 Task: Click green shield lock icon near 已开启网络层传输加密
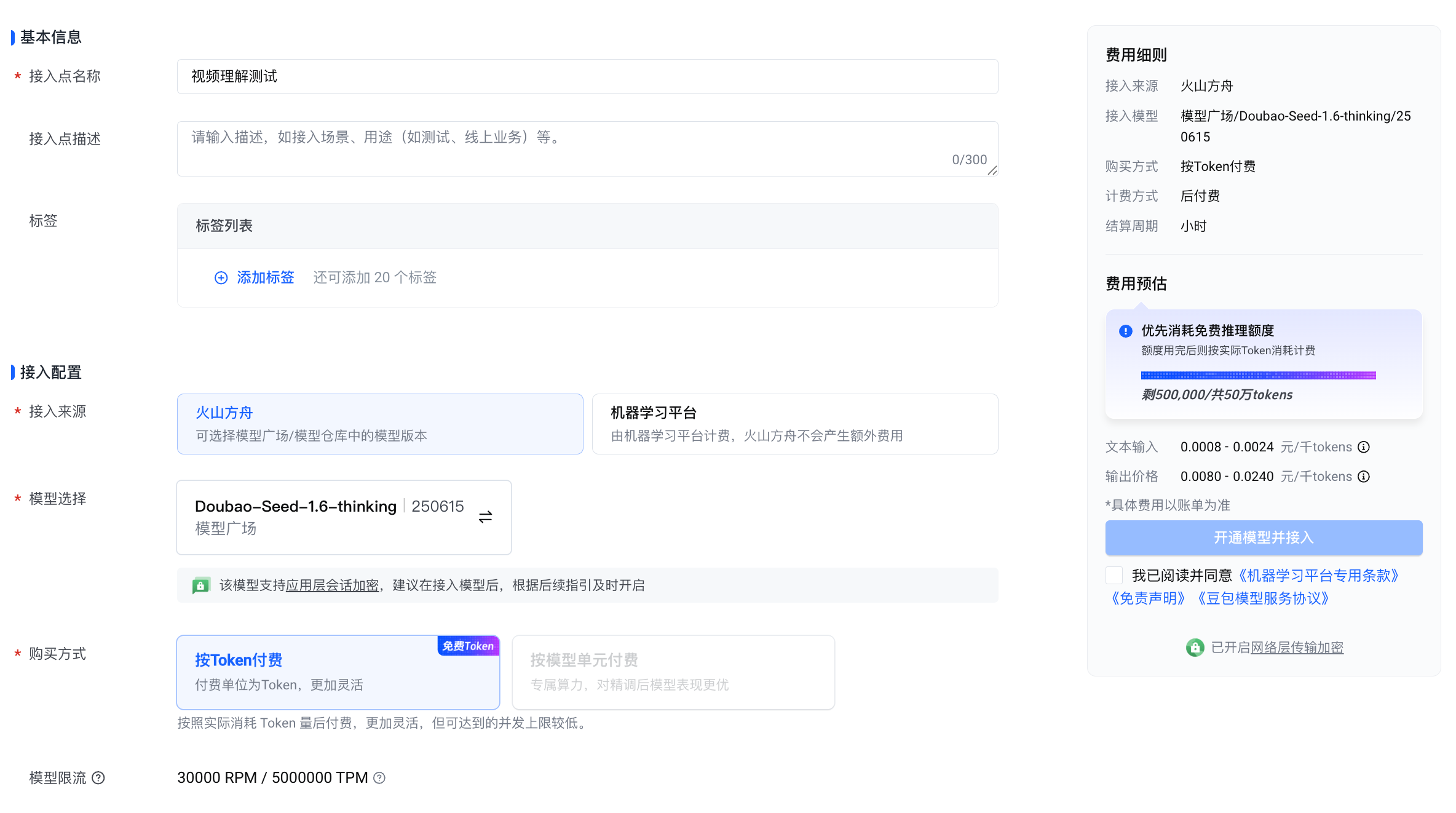tap(1195, 648)
